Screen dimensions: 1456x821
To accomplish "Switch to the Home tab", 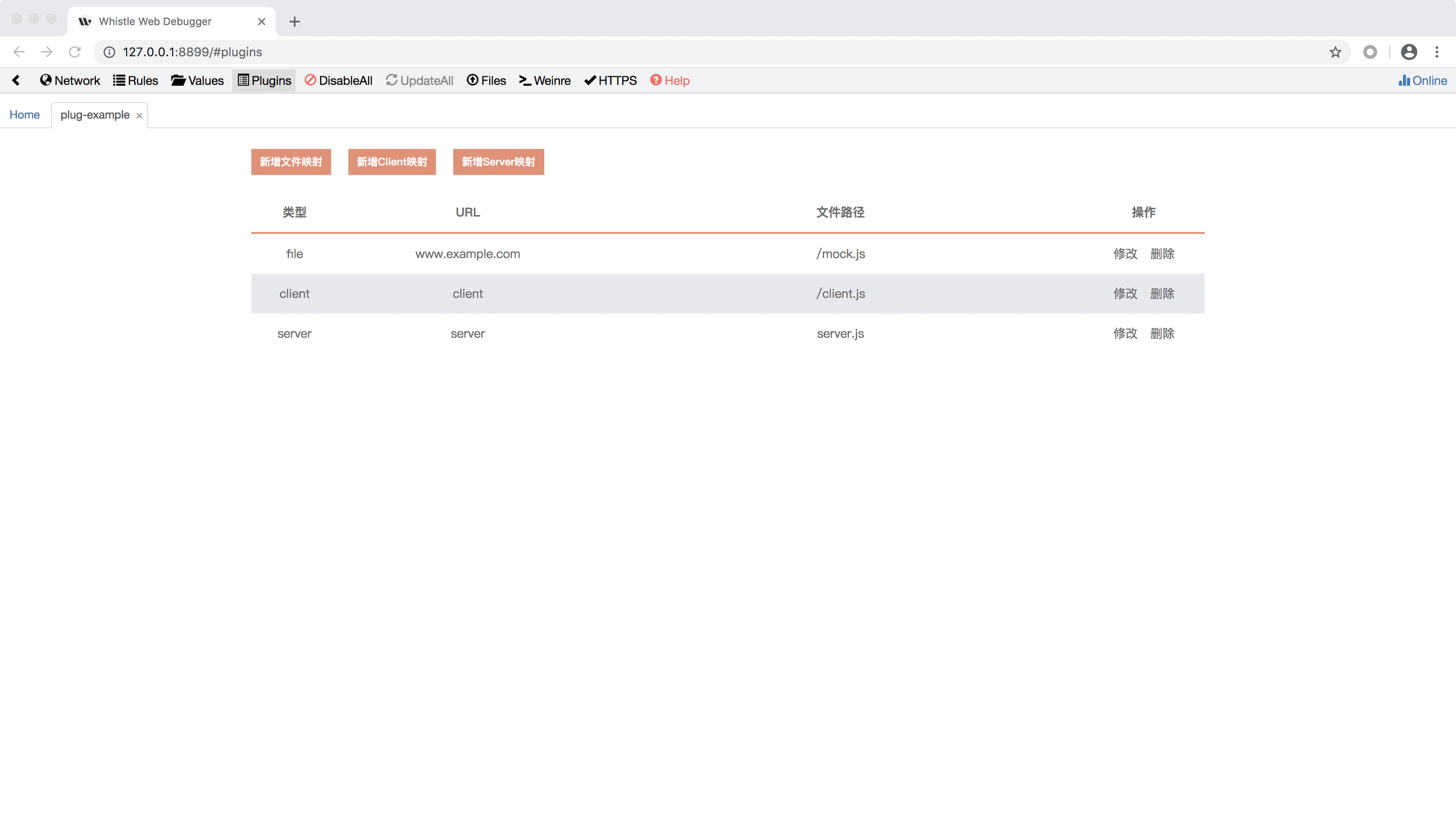I will pyautogui.click(x=24, y=115).
